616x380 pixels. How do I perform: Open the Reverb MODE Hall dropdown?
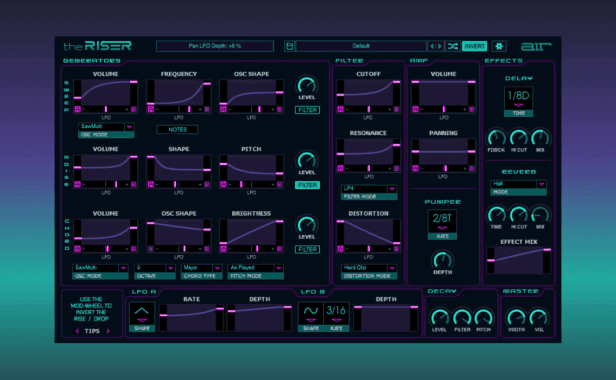(519, 184)
